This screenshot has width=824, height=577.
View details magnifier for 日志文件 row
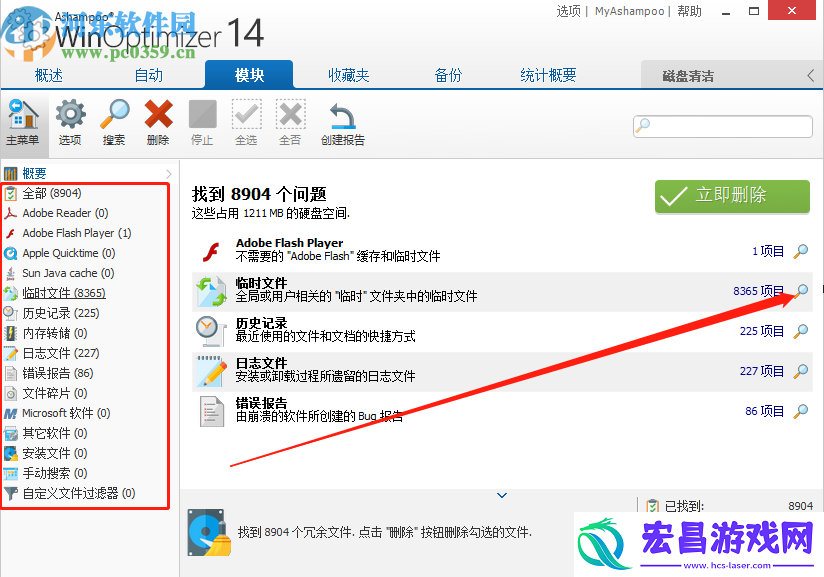pyautogui.click(x=800, y=371)
